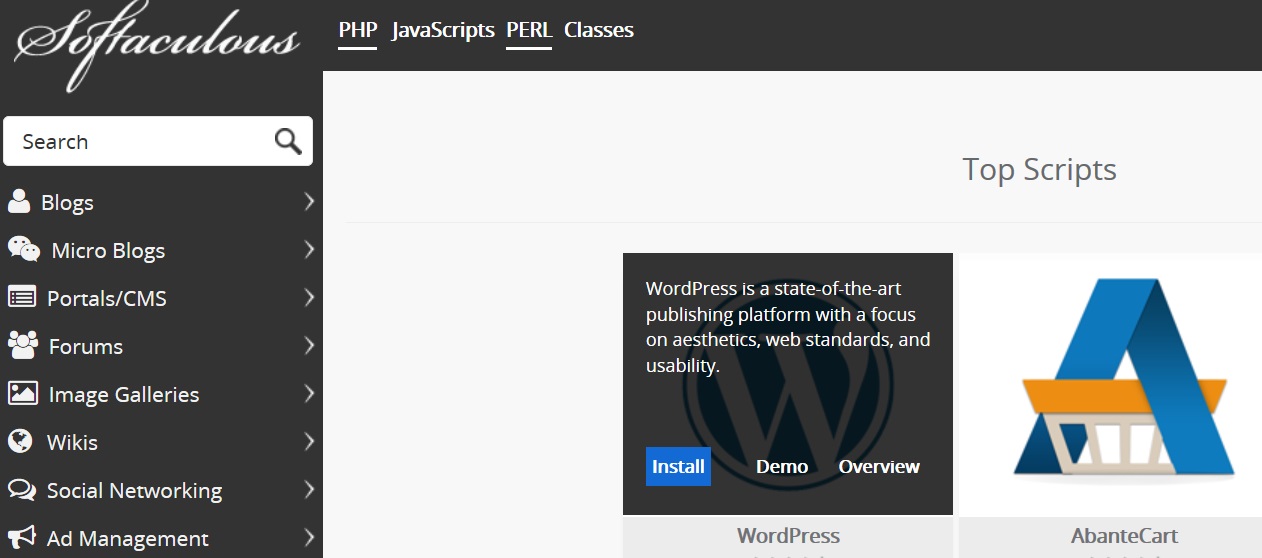The height and width of the screenshot is (558, 1262).
Task: Expand the Blogs category chevron
Action: (309, 201)
